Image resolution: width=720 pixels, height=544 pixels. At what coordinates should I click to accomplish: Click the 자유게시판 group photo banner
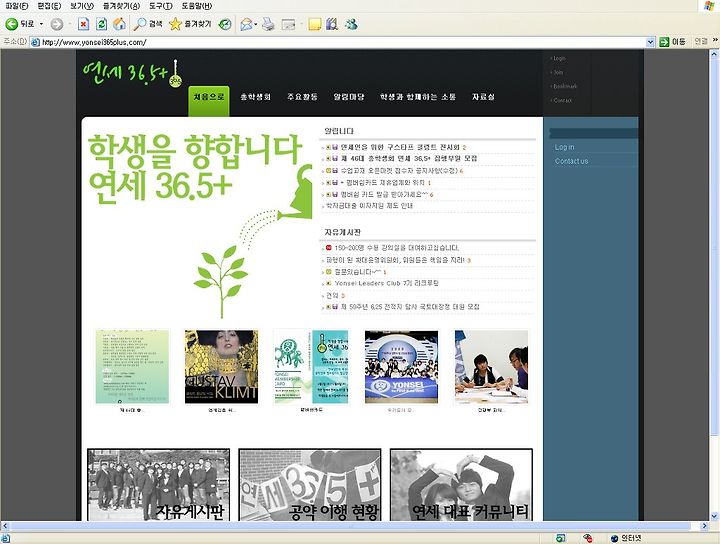point(158,485)
